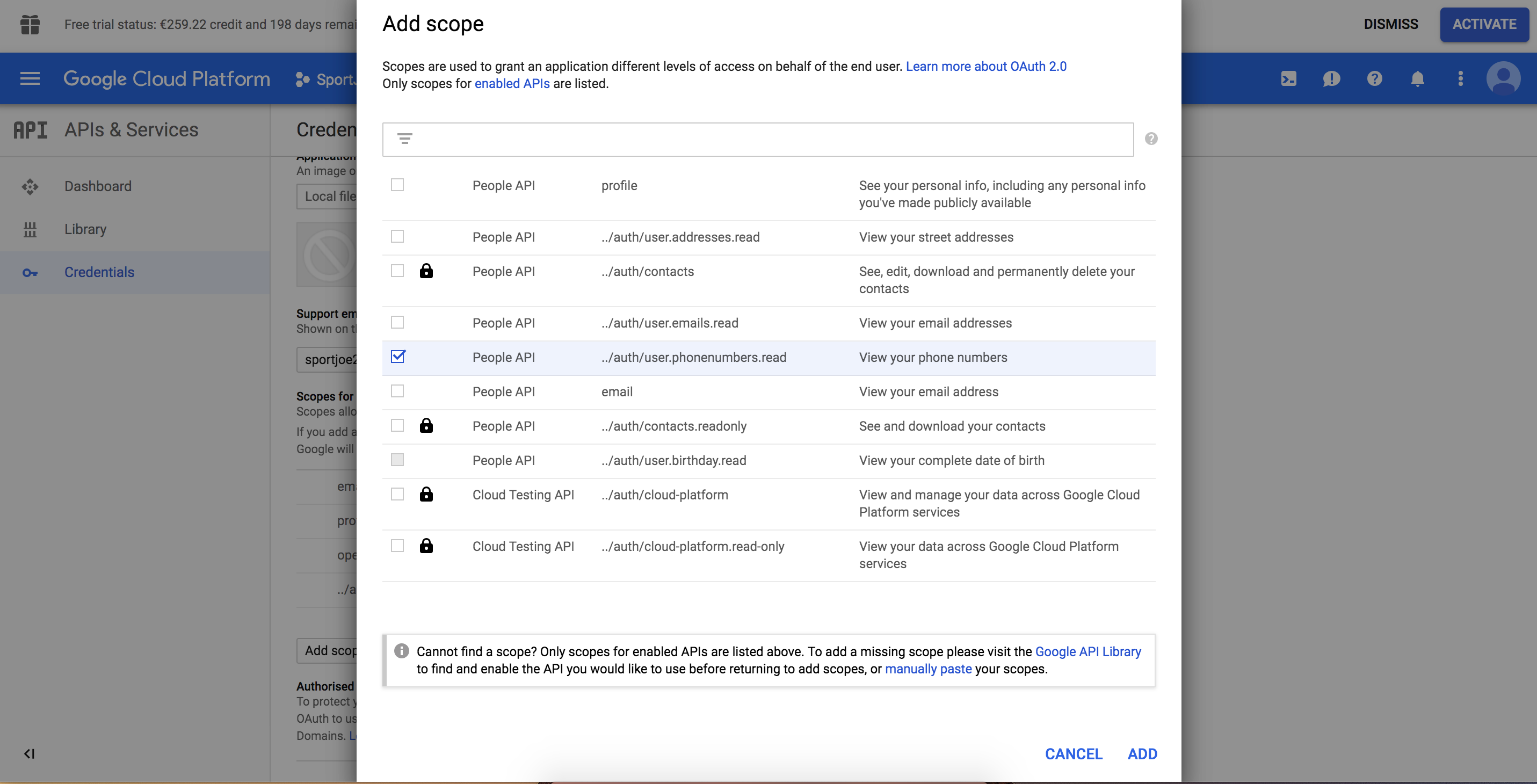This screenshot has height=784, width=1537.
Task: Collapse the sidebar with the arrow icon
Action: click(x=29, y=754)
